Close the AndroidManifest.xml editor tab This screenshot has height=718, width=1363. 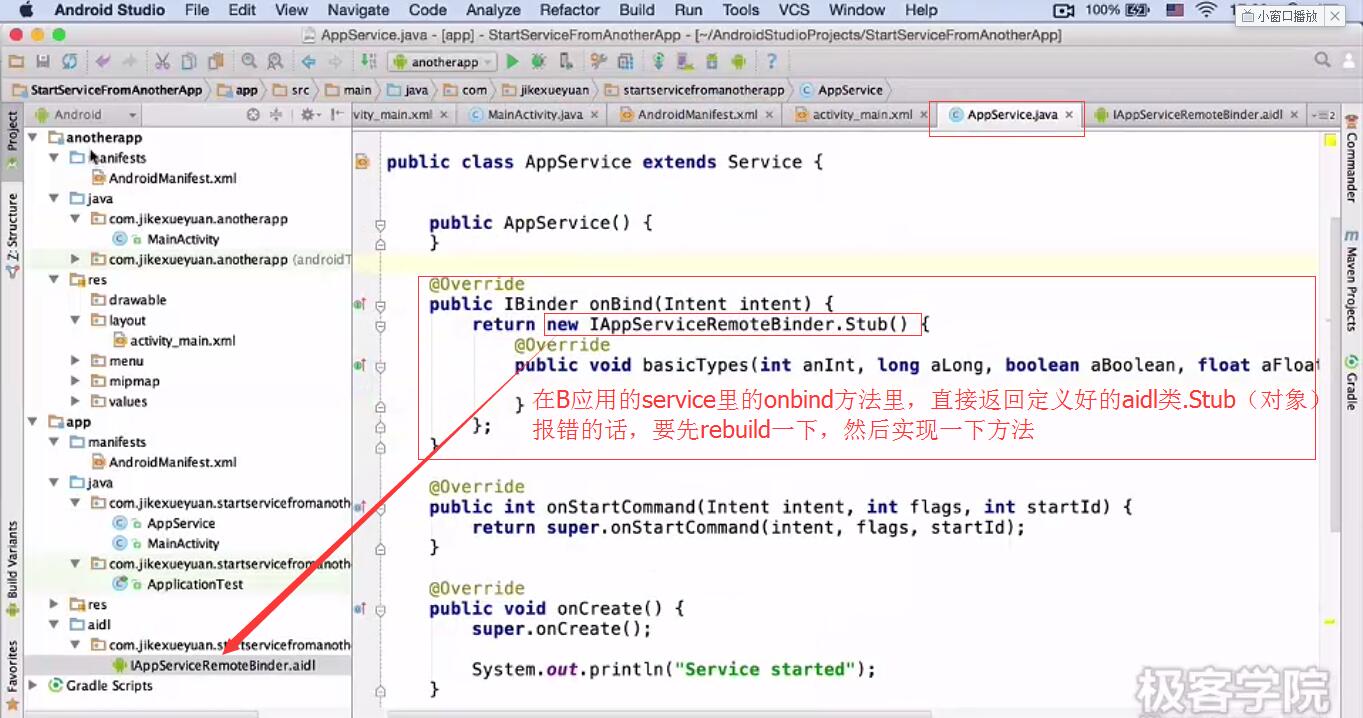(x=770, y=115)
